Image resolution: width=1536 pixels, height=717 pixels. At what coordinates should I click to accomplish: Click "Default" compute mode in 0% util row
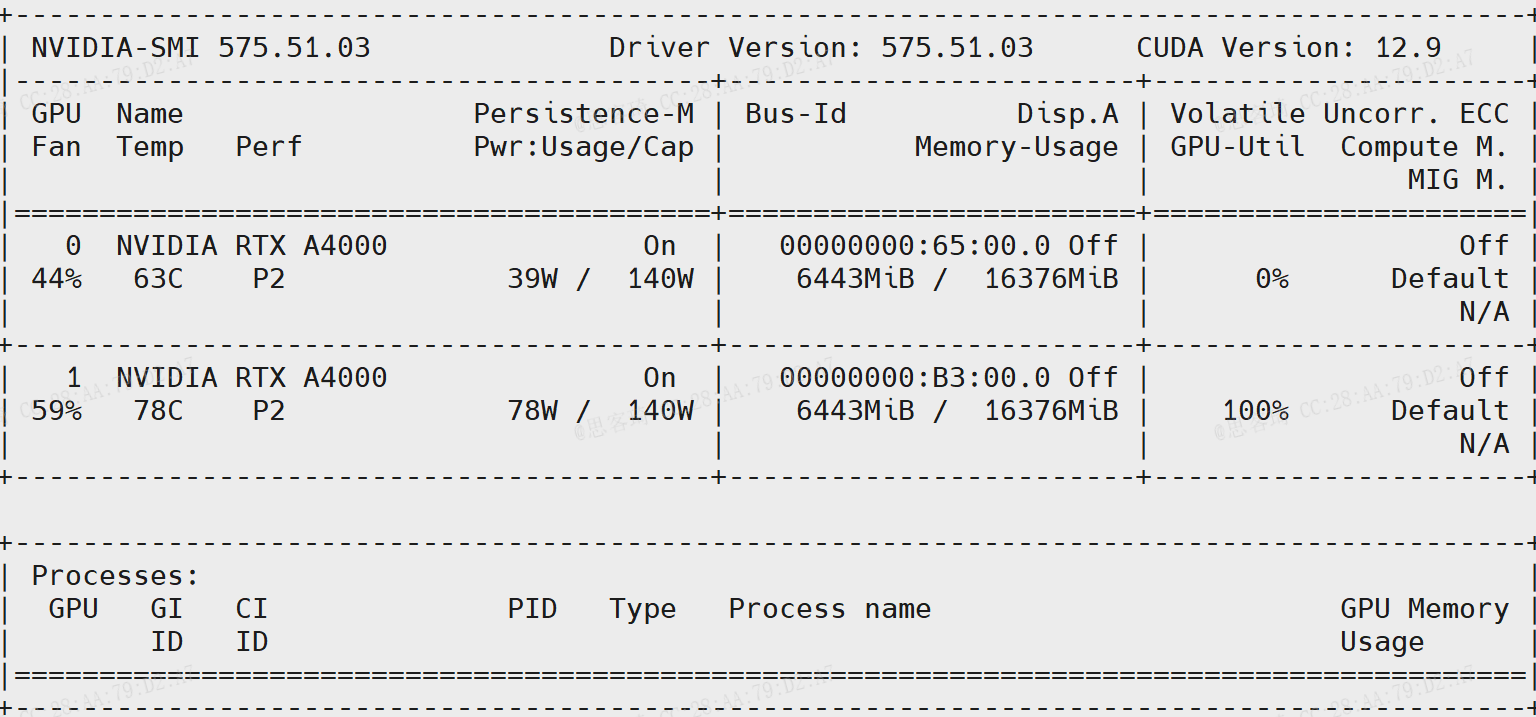pyautogui.click(x=1450, y=279)
